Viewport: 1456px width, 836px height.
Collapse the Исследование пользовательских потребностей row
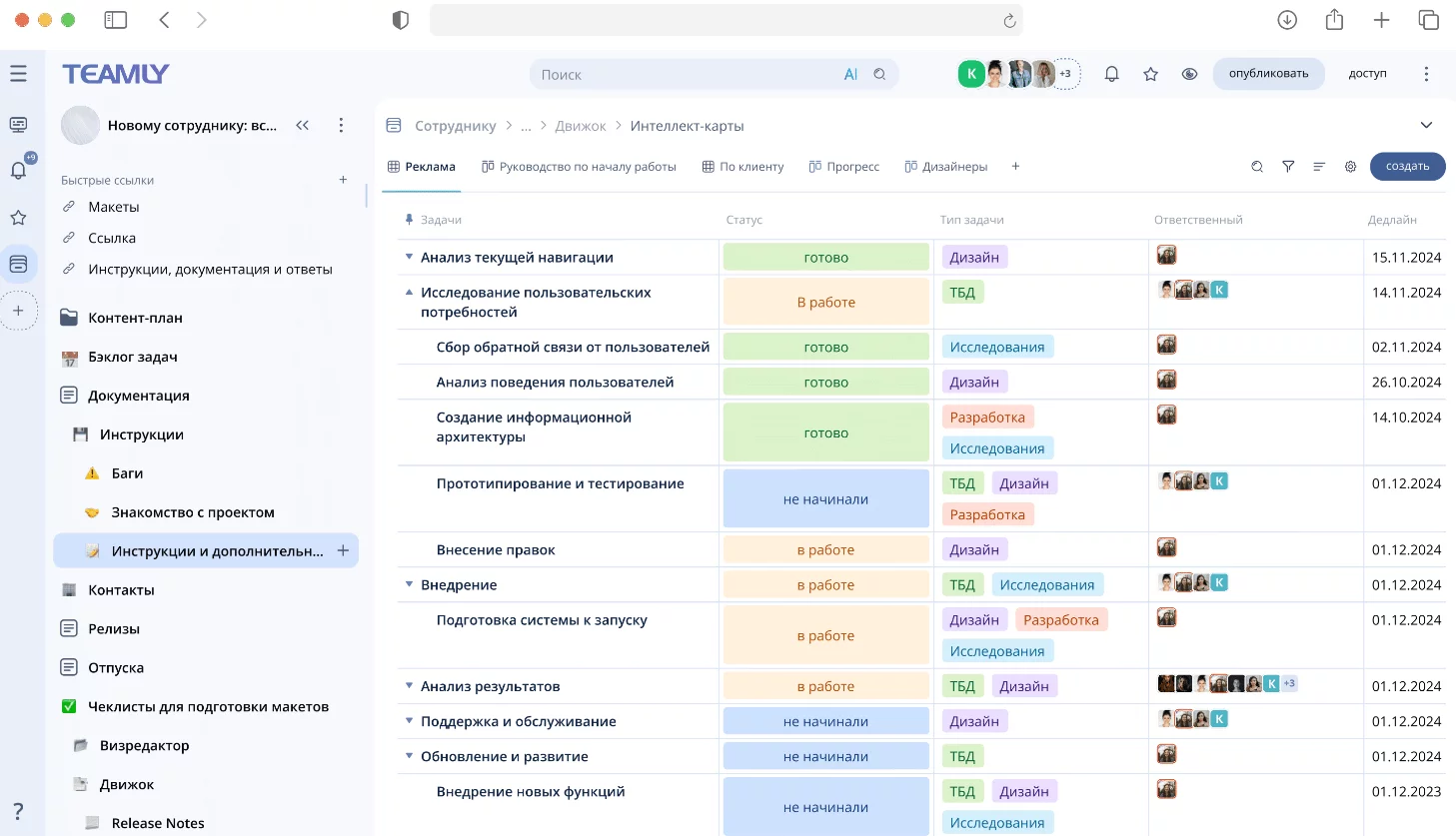coord(409,293)
